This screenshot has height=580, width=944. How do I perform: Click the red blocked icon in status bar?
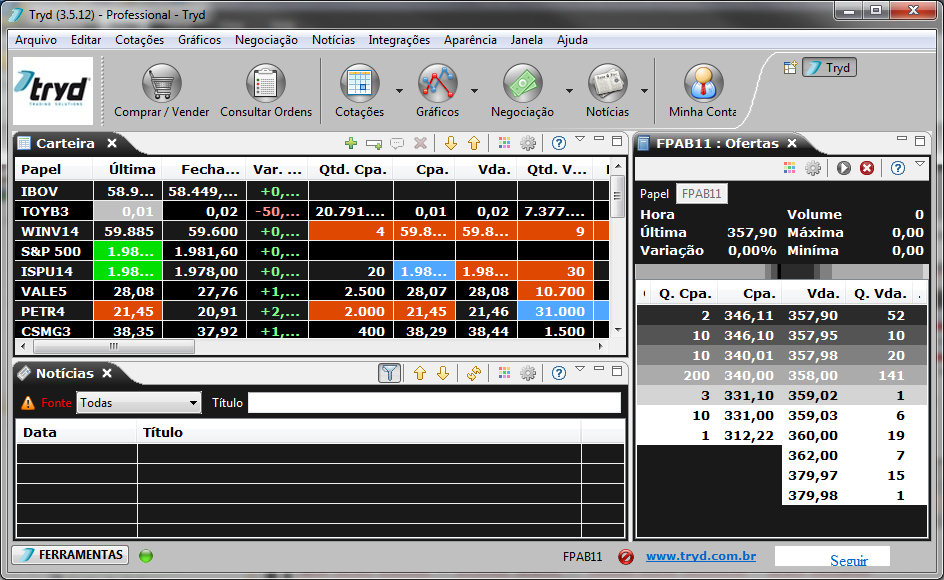pos(626,557)
